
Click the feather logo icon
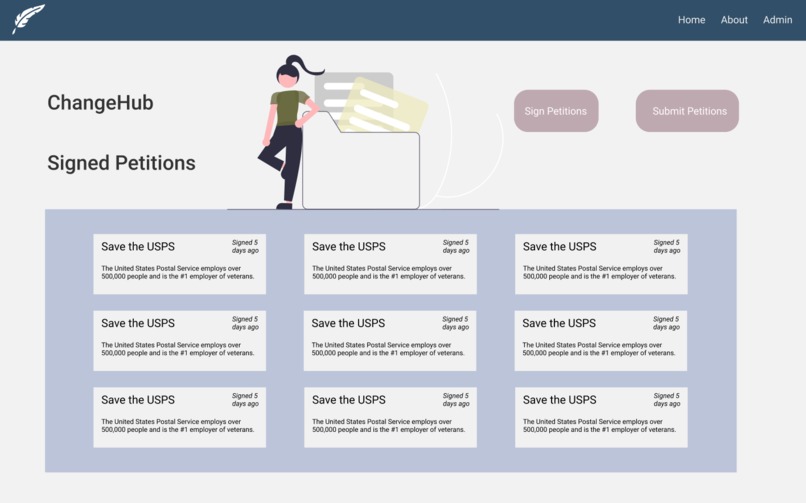28,19
